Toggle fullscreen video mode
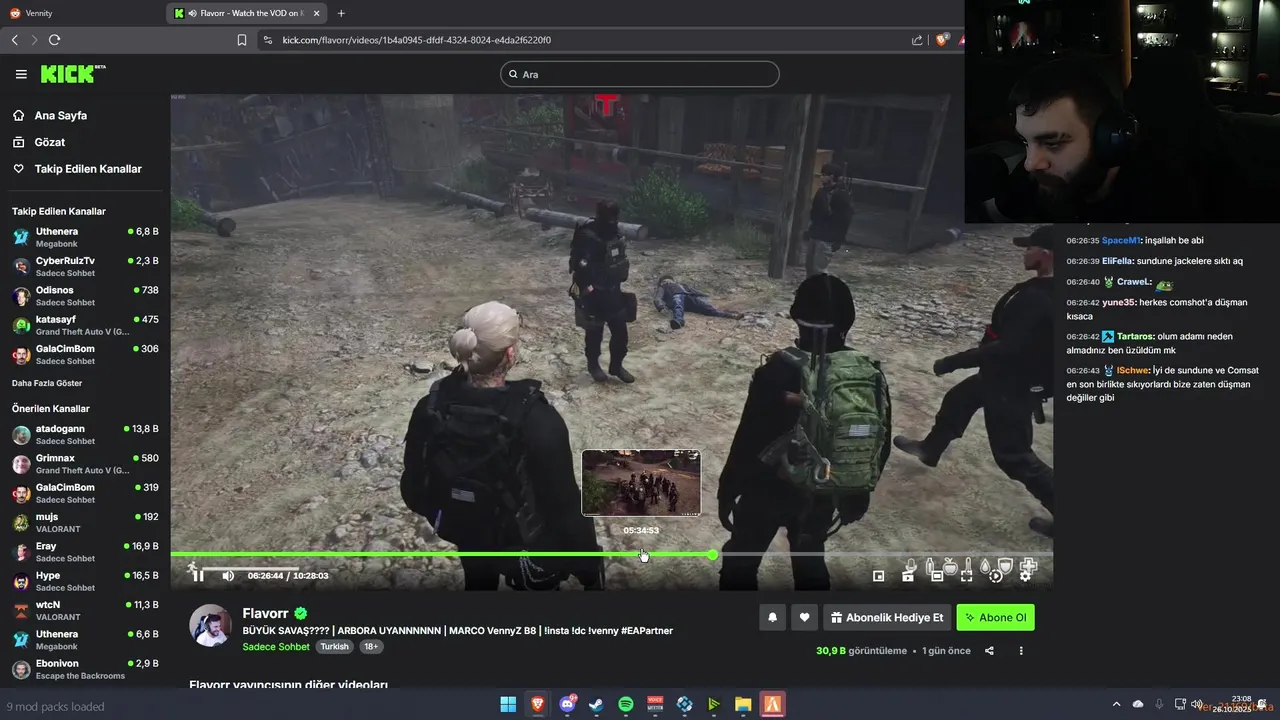Viewport: 1280px width, 720px height. (x=966, y=576)
